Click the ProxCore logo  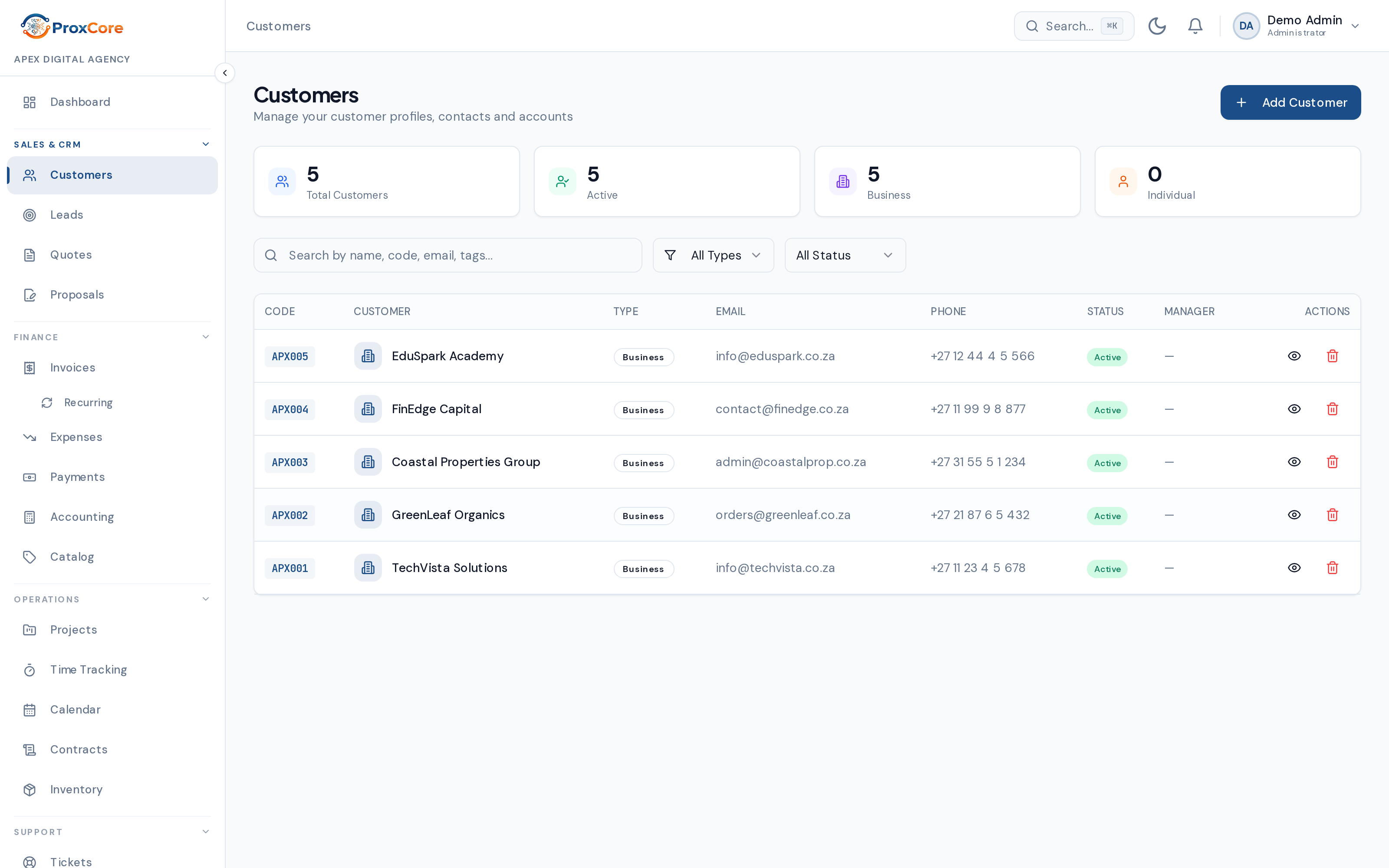tap(72, 26)
